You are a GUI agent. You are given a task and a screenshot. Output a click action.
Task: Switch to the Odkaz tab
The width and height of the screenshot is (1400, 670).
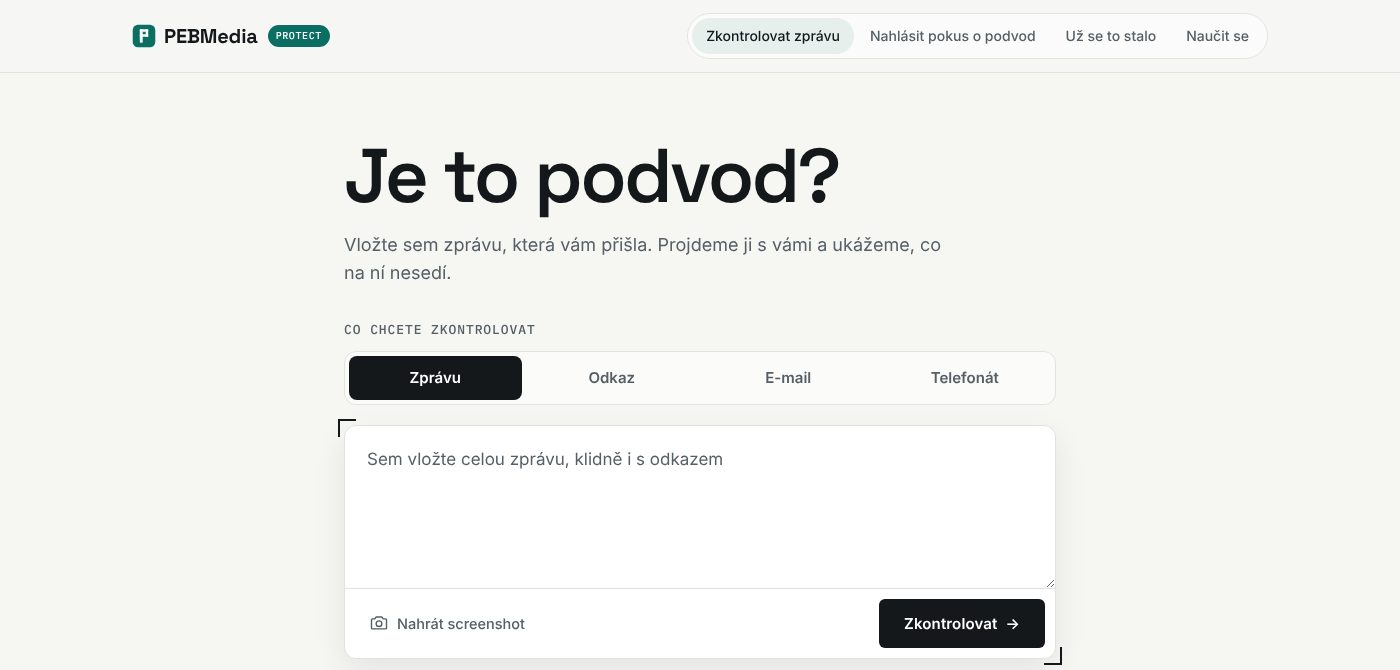pyautogui.click(x=612, y=378)
